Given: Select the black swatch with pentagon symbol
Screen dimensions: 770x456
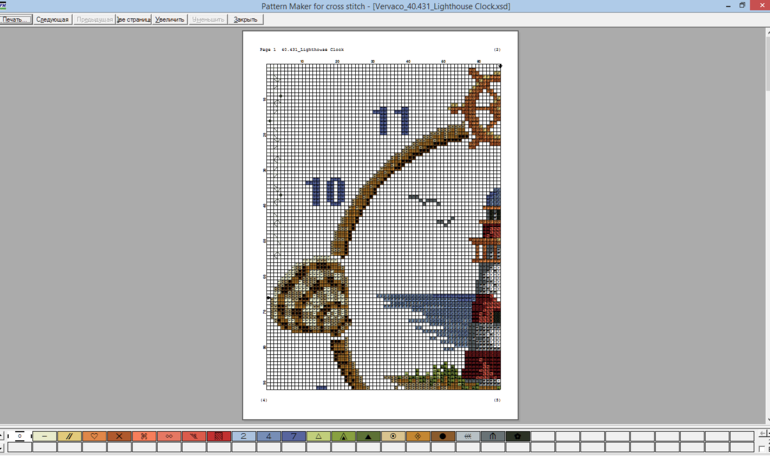Looking at the screenshot, I should click(518, 437).
